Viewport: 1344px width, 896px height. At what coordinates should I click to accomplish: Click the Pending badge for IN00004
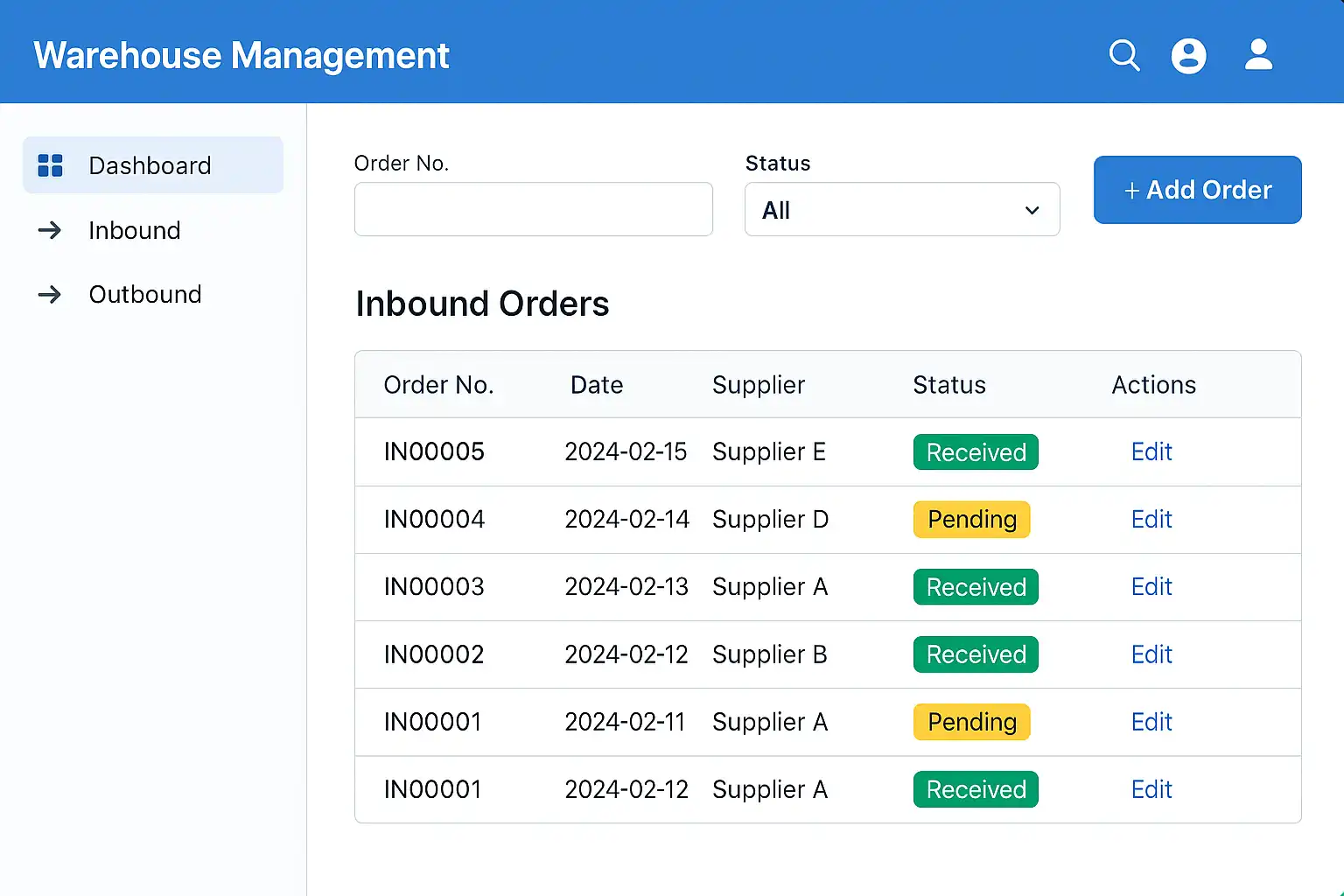tap(971, 520)
